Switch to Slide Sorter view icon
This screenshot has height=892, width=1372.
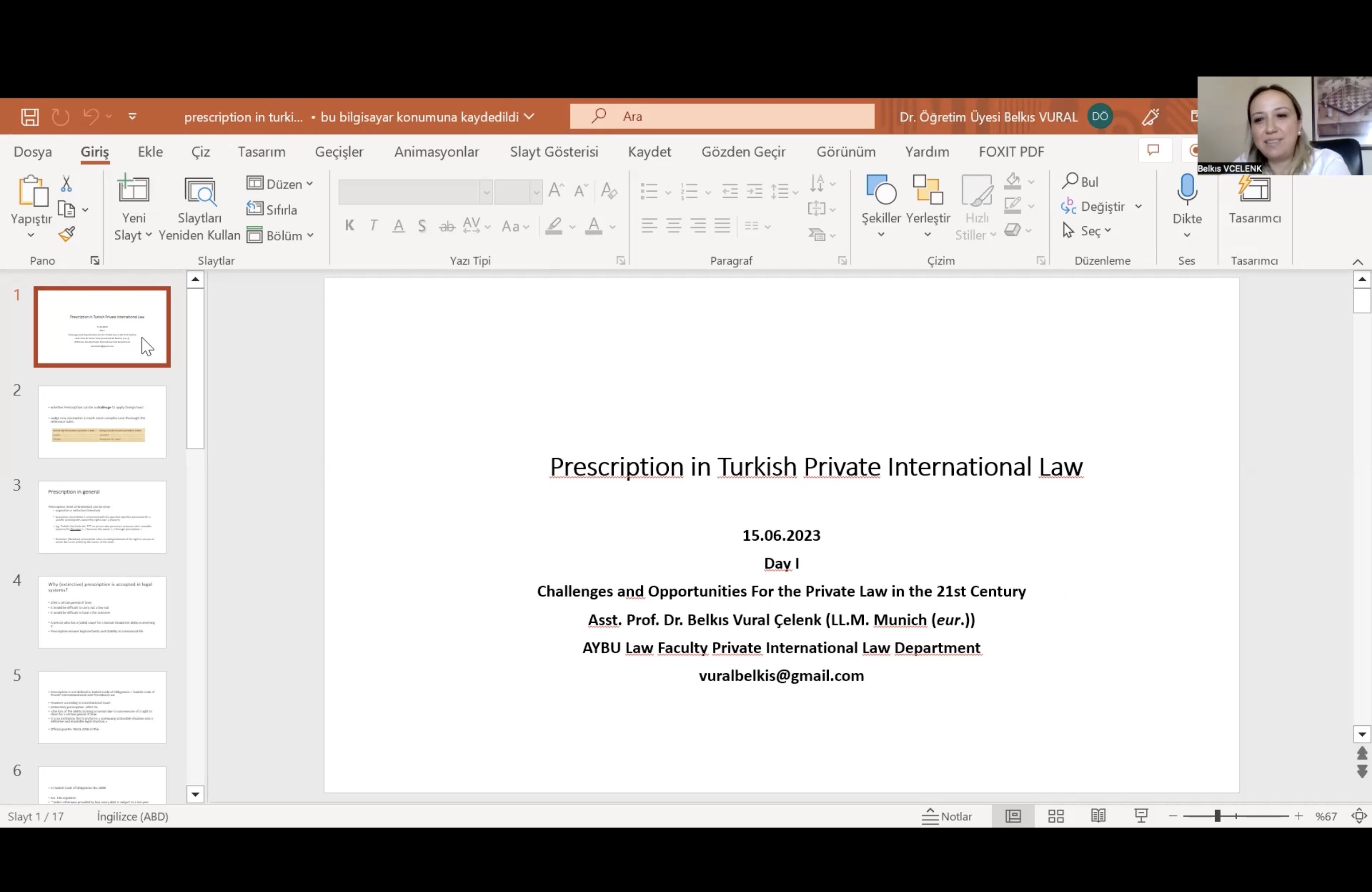[x=1056, y=816]
